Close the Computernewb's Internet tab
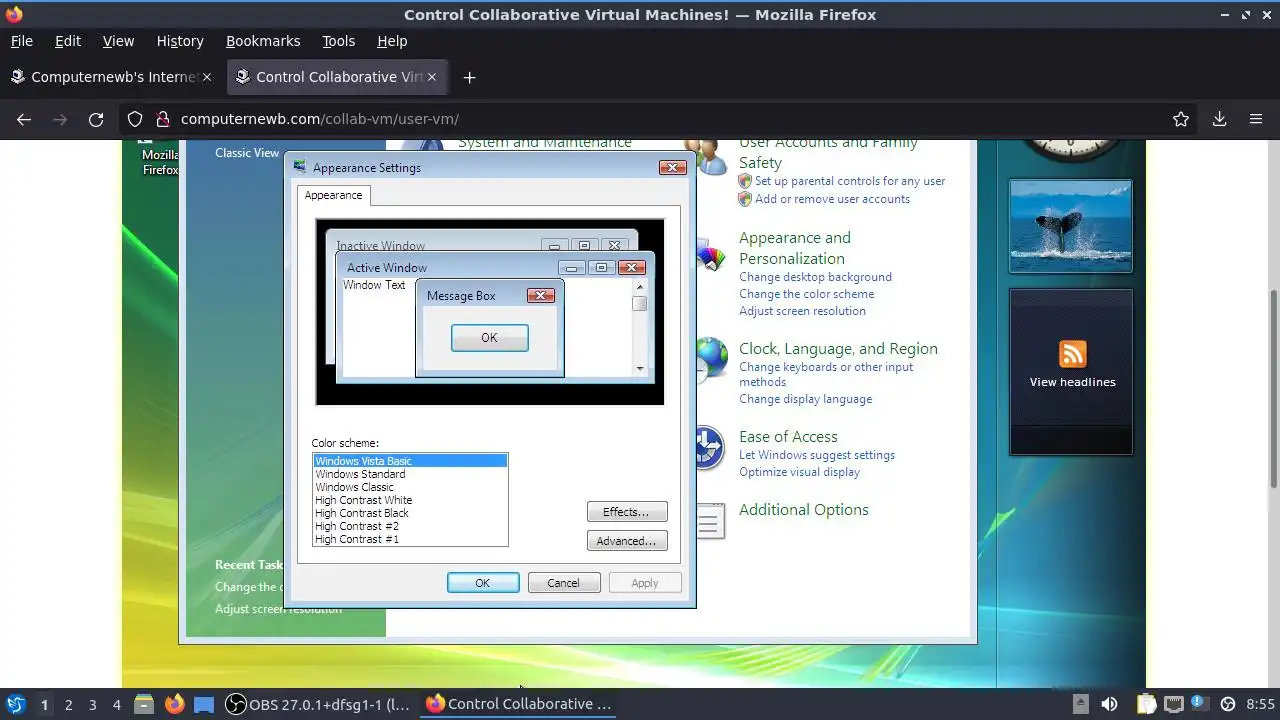 pyautogui.click(x=207, y=77)
